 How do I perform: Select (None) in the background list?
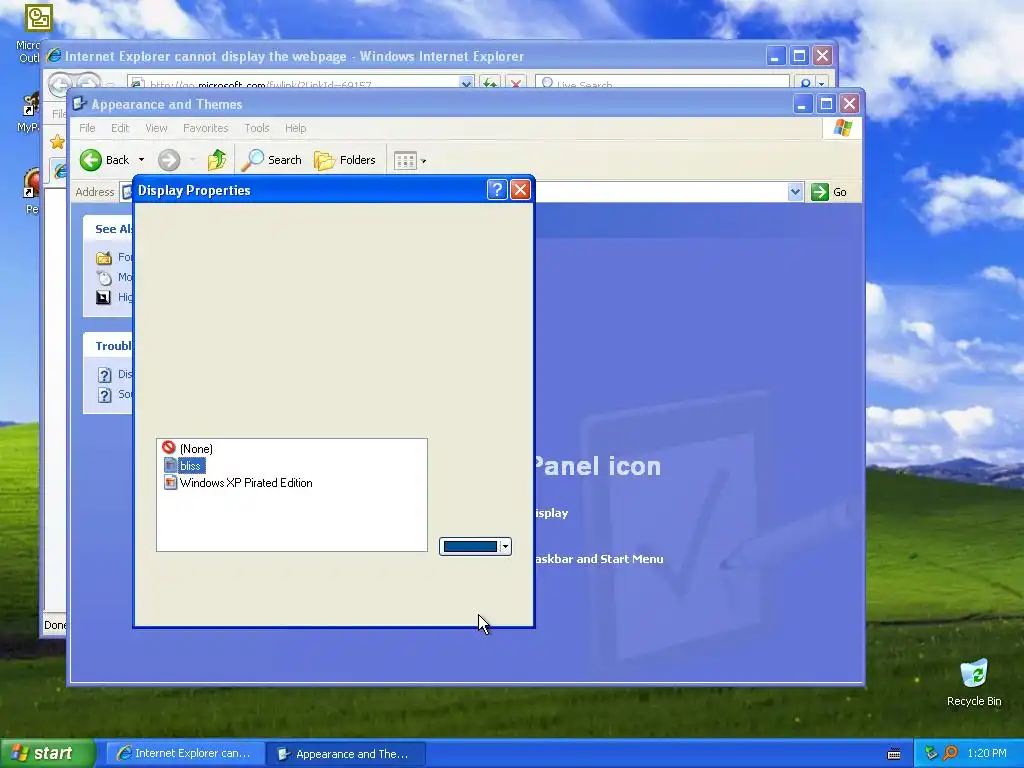[x=188, y=449]
